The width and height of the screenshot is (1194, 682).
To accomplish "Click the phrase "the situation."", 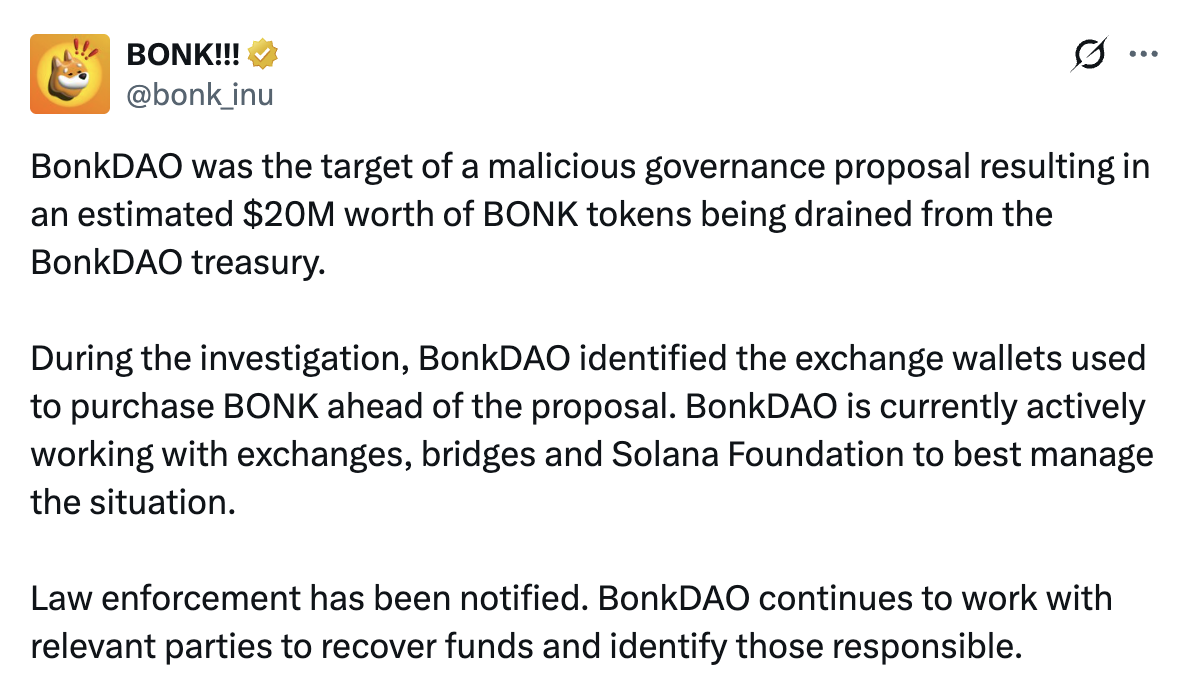I will [133, 502].
